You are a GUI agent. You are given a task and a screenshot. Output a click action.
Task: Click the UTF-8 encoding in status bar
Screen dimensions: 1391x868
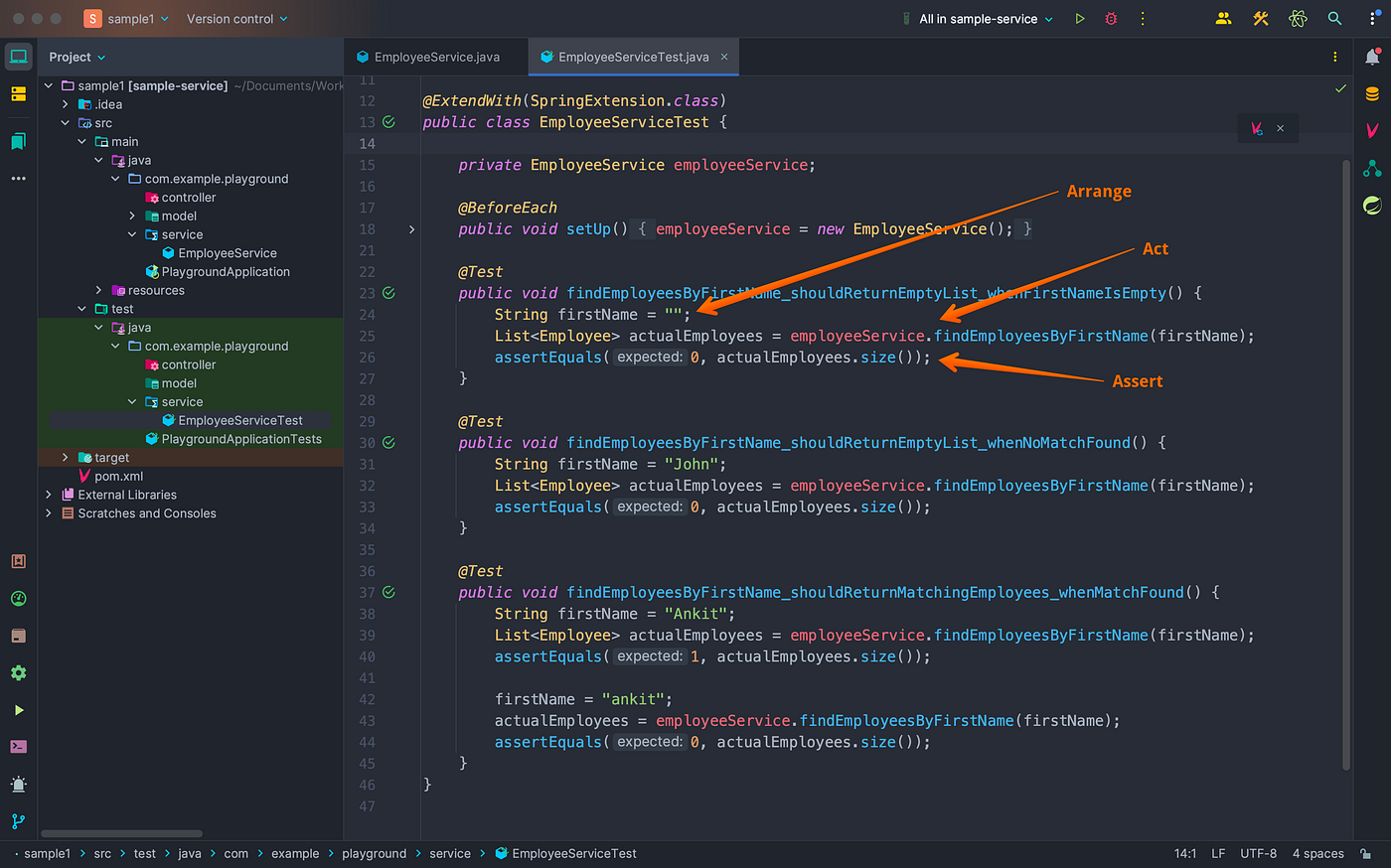(1258, 854)
